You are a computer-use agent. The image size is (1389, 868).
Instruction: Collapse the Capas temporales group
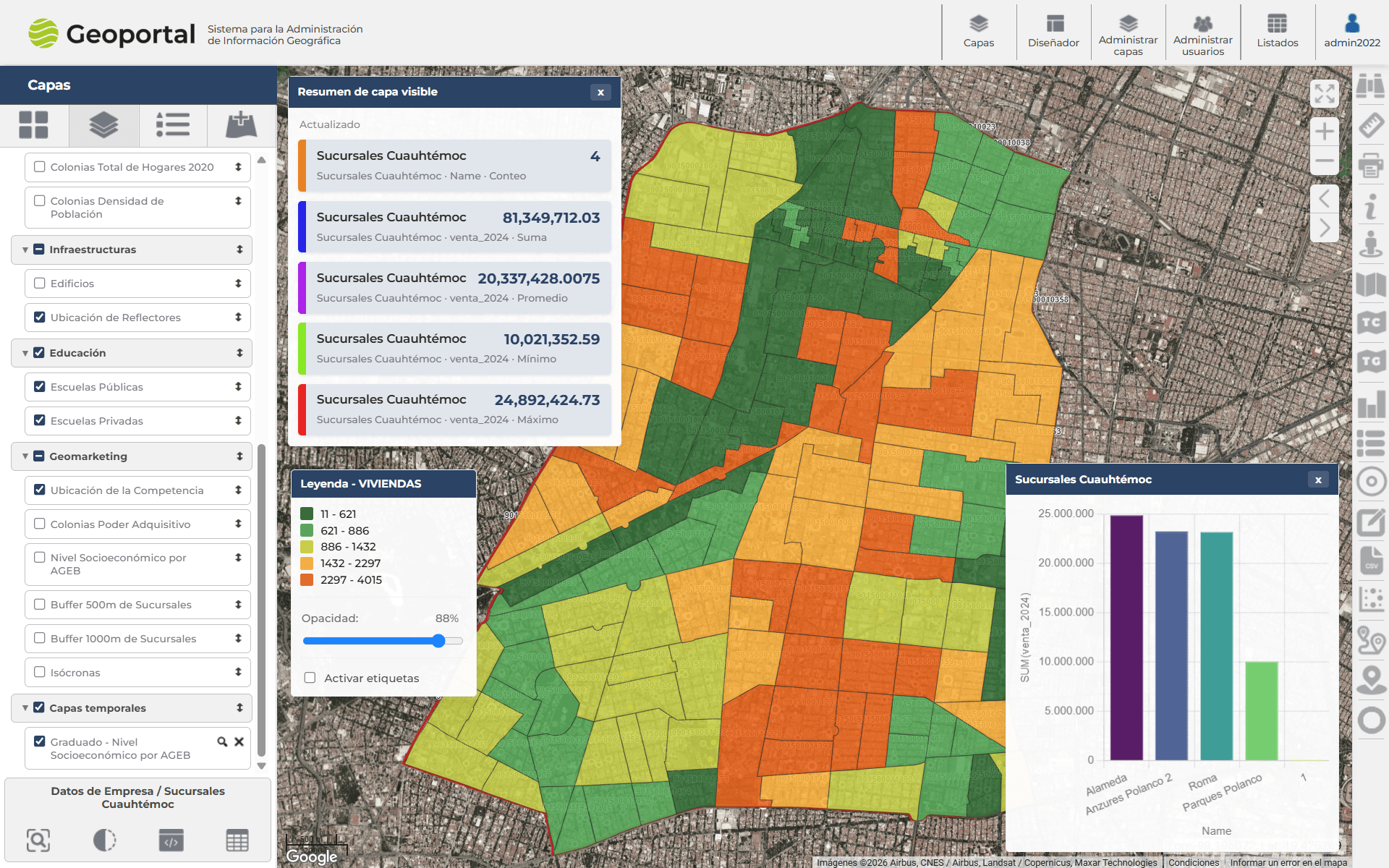tap(25, 708)
